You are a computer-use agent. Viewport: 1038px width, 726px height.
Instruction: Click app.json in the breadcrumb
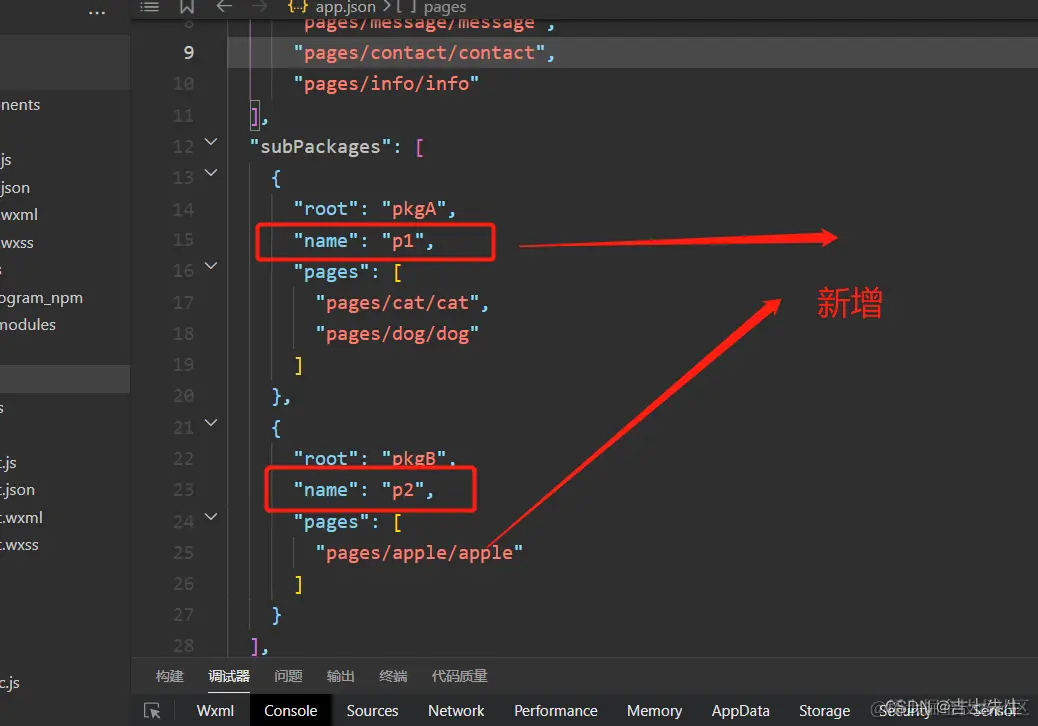pos(345,7)
